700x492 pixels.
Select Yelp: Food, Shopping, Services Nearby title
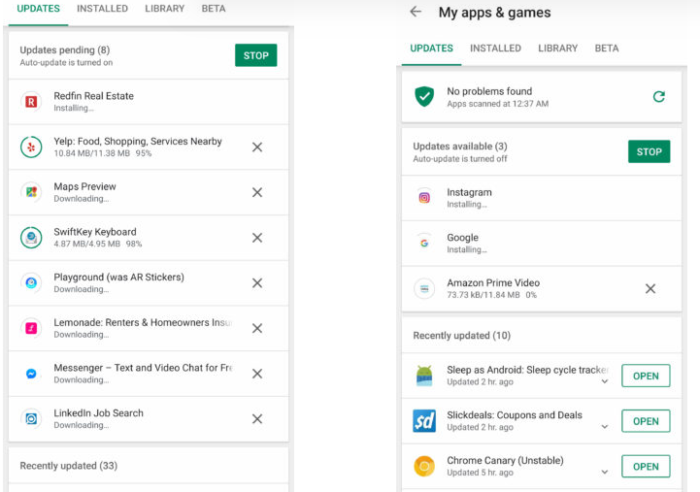pyautogui.click(x=138, y=142)
